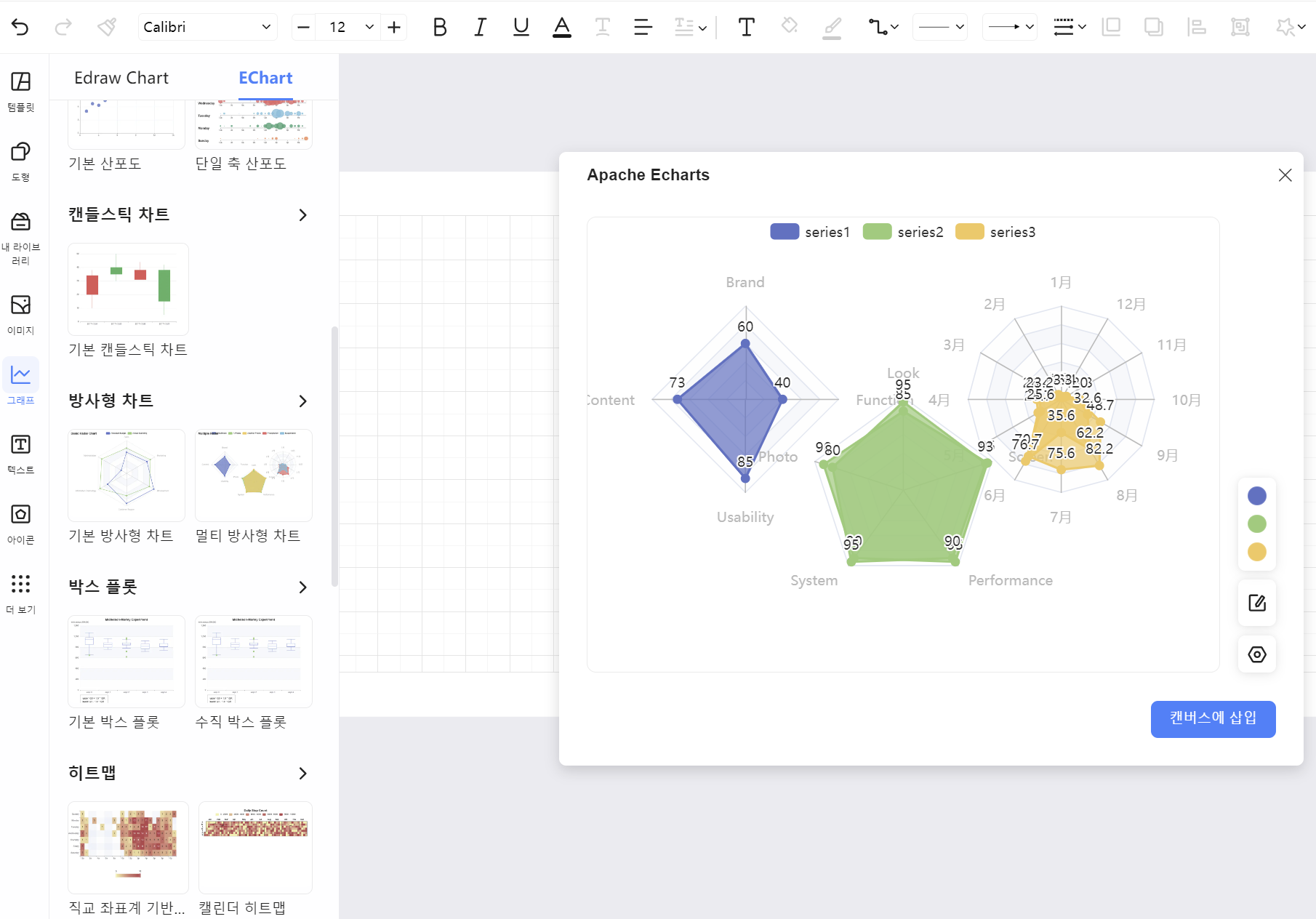This screenshot has height=919, width=1316.
Task: Click the 캔버스에 삽입 button
Action: [x=1213, y=718]
